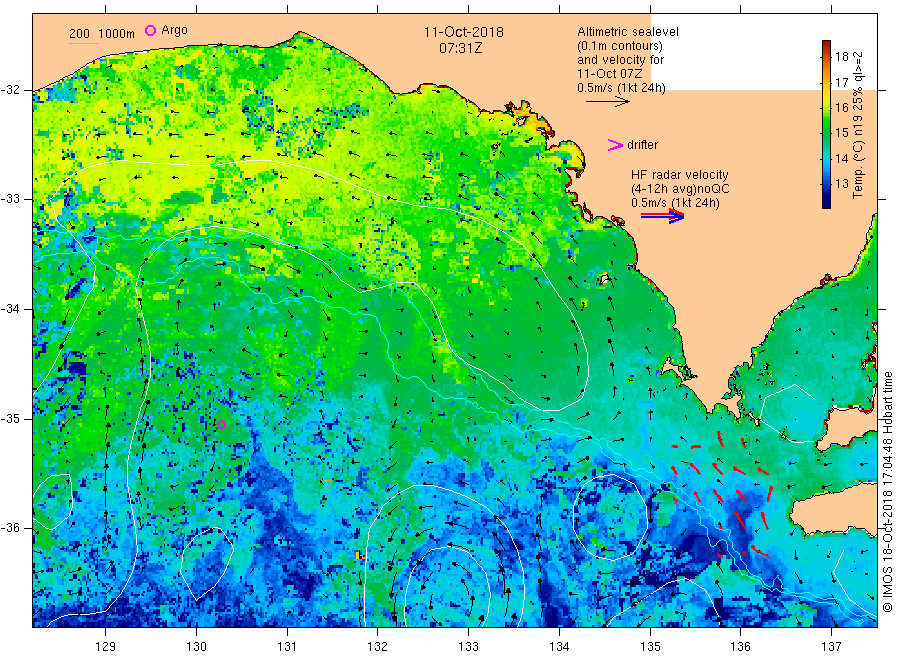900x660 pixels.
Task: Click the 'HF radar velocity' label
Action: [x=680, y=174]
